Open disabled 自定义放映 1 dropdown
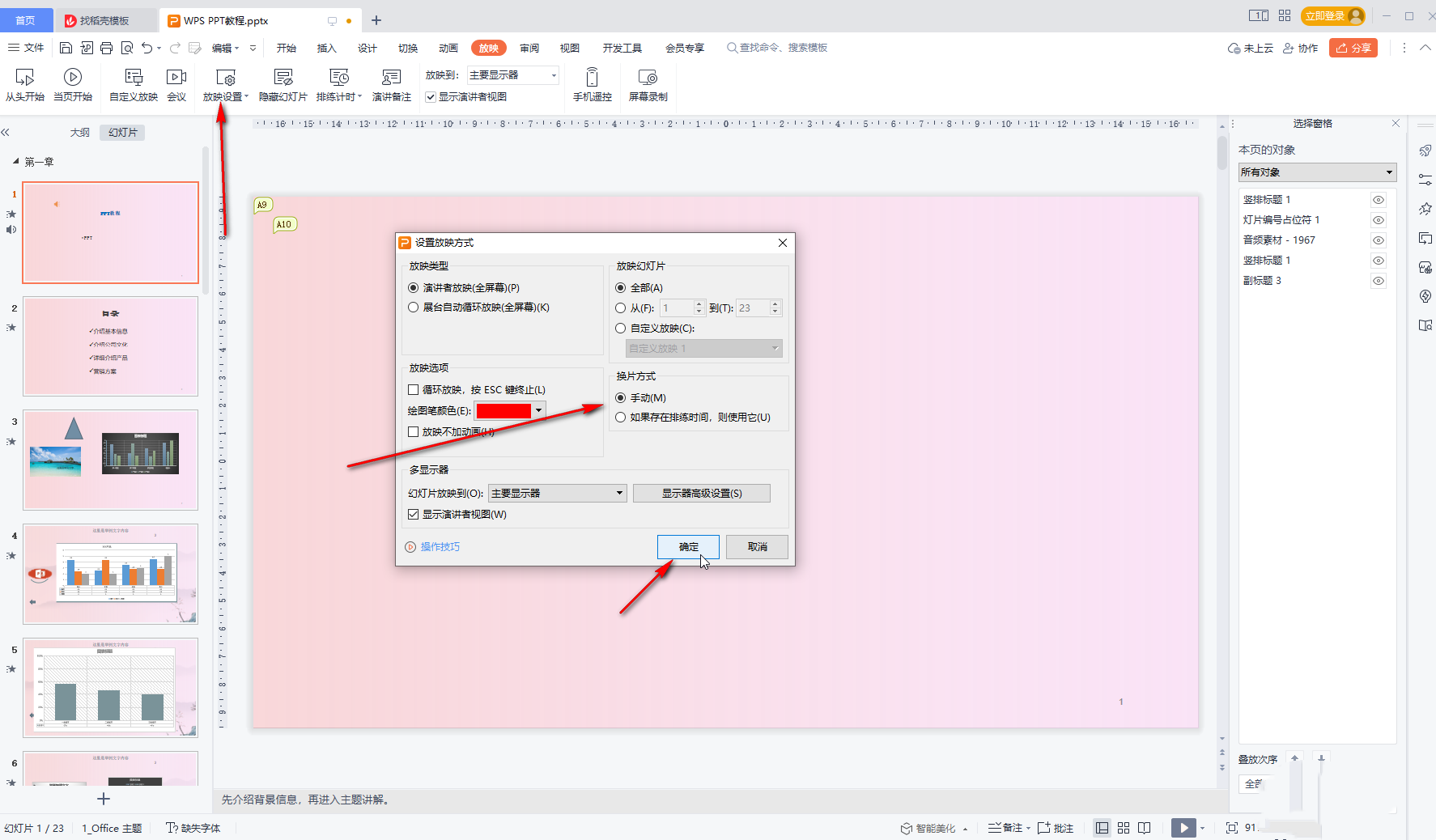 704,349
